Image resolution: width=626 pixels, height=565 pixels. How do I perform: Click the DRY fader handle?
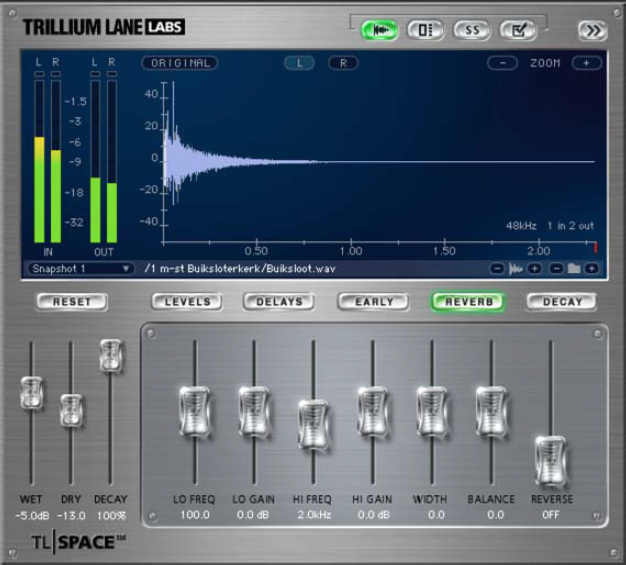71,410
